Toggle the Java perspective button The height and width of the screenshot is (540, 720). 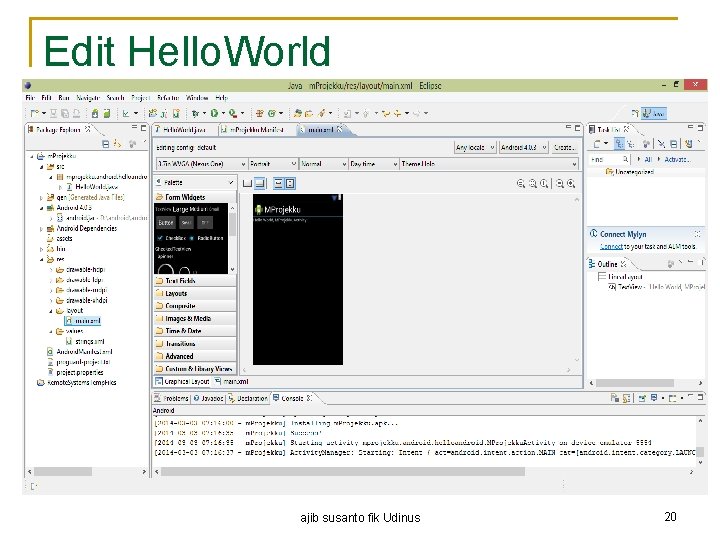pyautogui.click(x=654, y=113)
